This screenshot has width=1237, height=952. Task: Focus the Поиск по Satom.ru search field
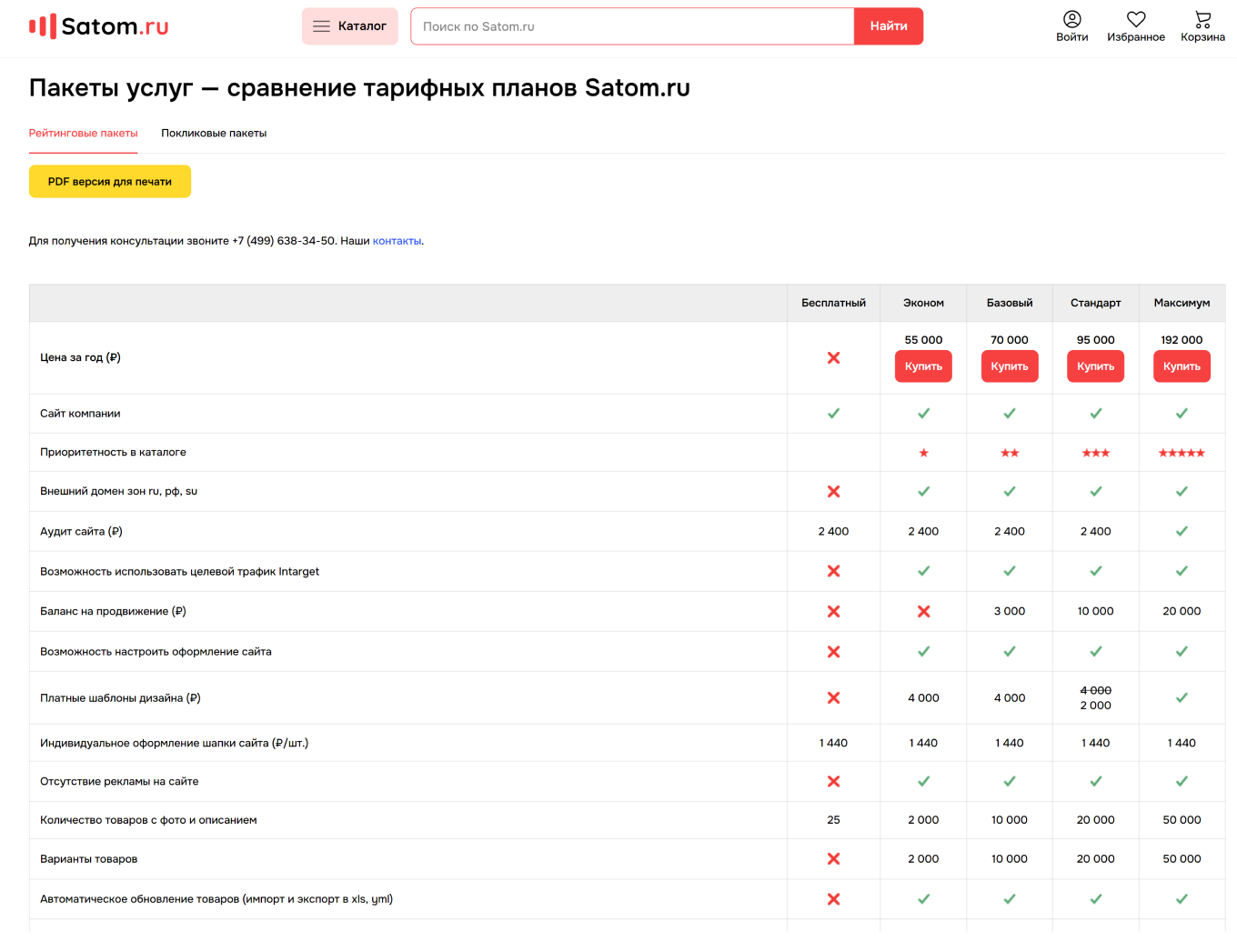[x=632, y=26]
